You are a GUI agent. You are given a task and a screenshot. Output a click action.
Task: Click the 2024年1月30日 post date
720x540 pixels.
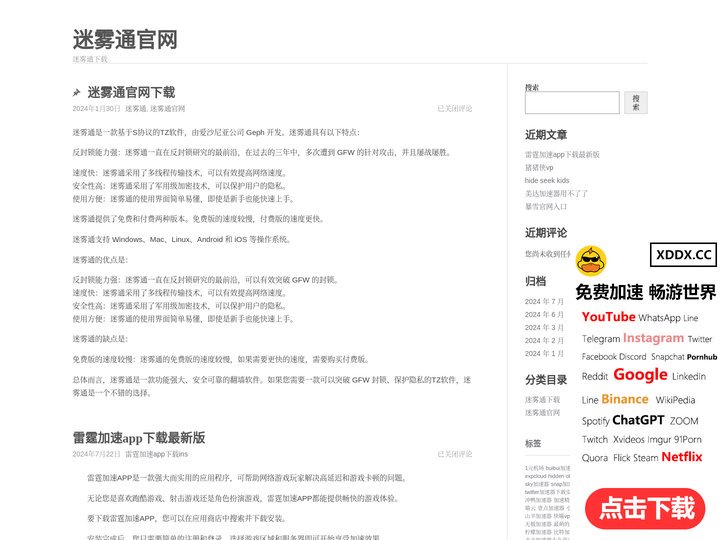click(x=96, y=109)
